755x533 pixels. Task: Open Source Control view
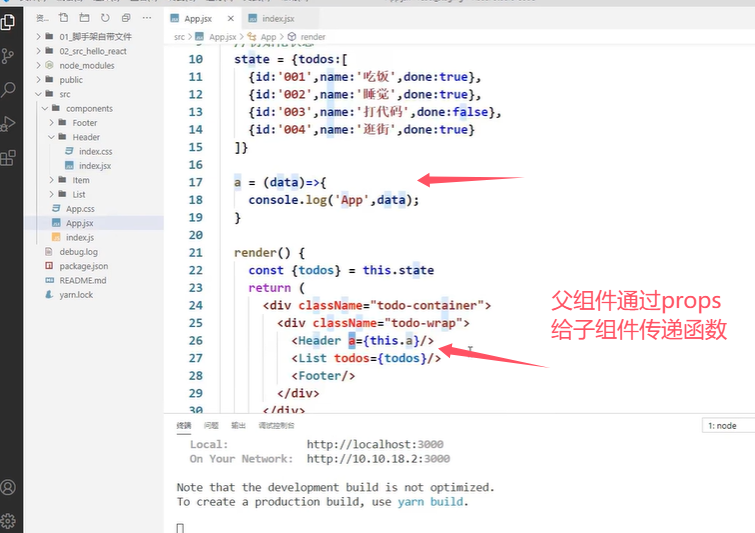point(8,56)
